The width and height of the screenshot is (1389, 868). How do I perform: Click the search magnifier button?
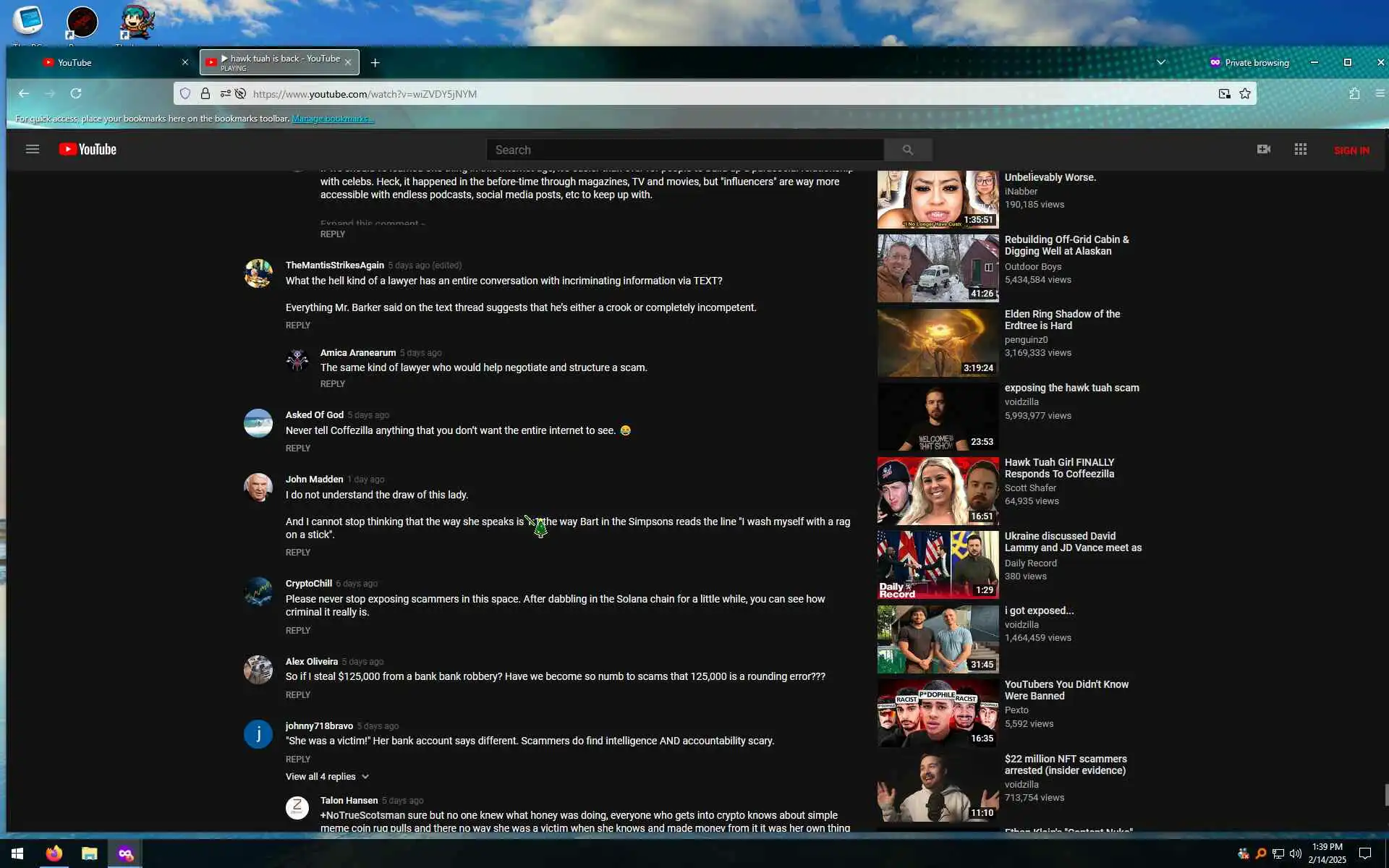pos(907,150)
